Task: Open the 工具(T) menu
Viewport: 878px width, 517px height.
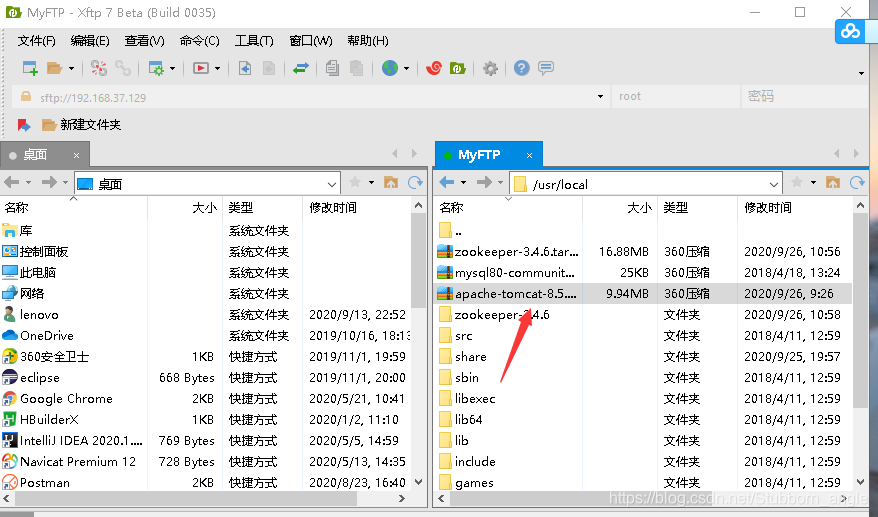Action: [x=254, y=41]
